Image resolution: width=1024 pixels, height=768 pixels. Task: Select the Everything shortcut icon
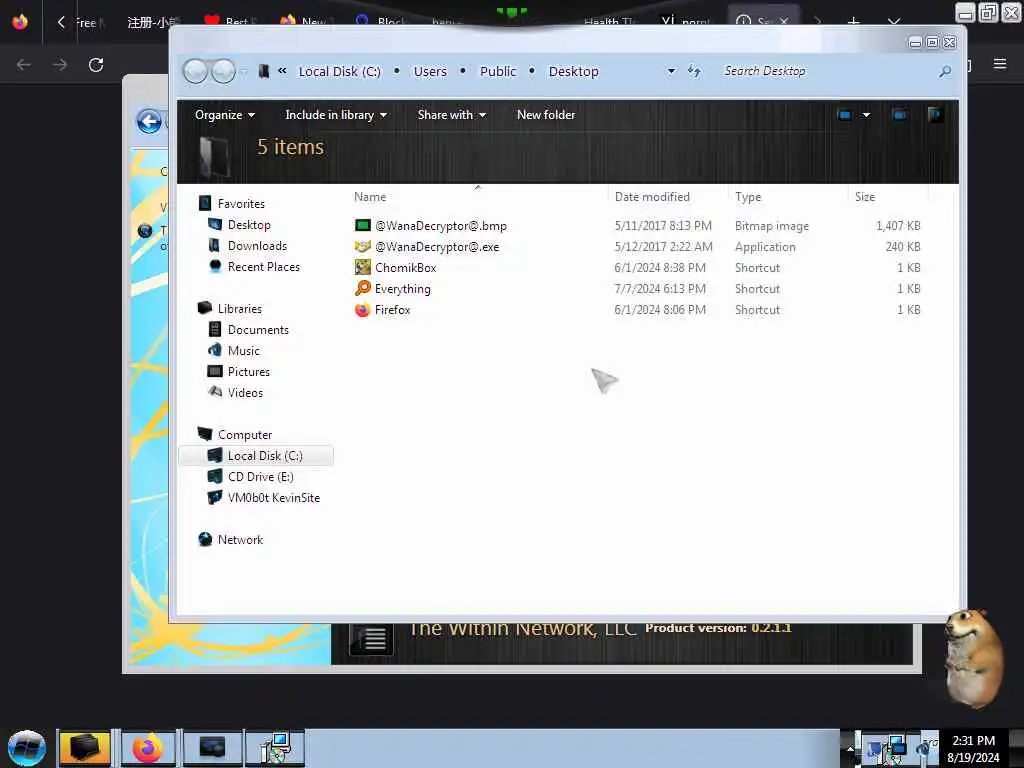click(x=362, y=288)
